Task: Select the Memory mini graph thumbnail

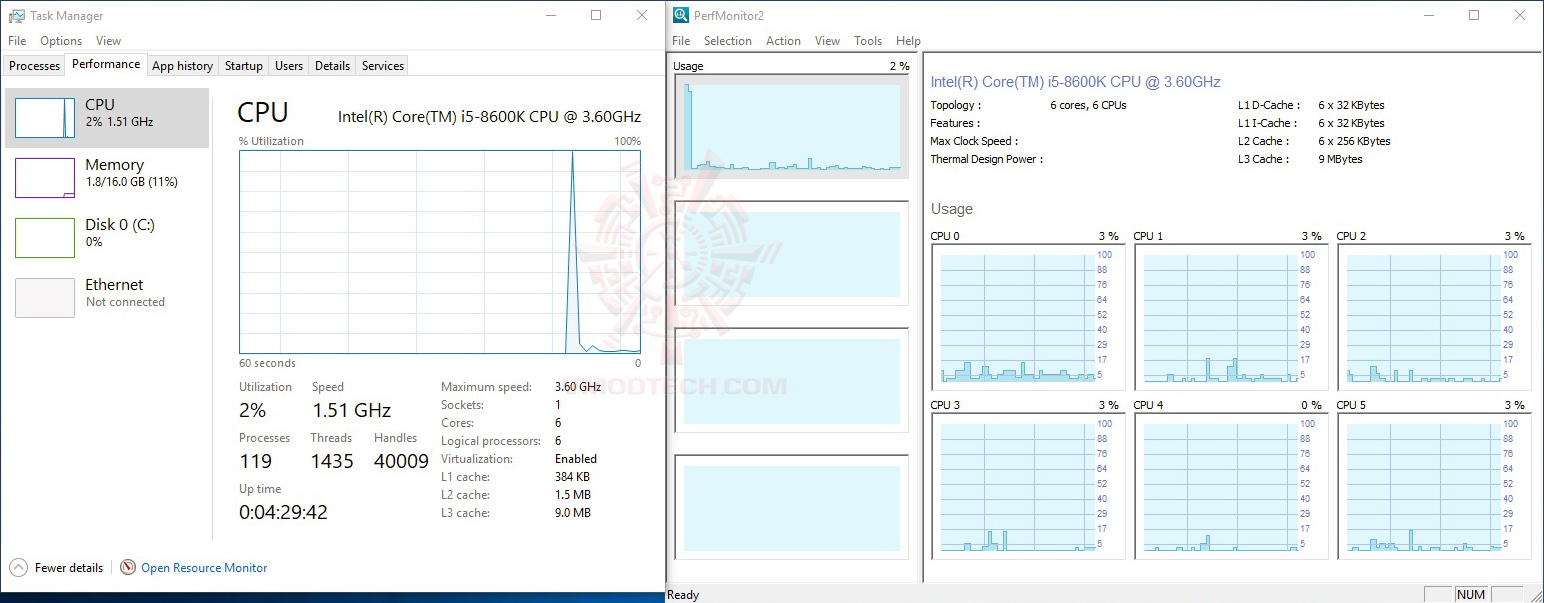Action: click(45, 177)
